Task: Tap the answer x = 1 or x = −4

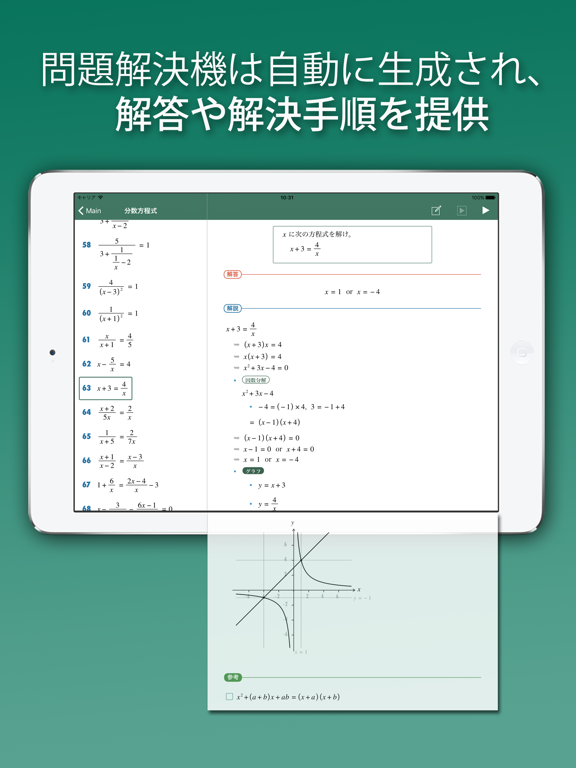Action: pyautogui.click(x=352, y=292)
